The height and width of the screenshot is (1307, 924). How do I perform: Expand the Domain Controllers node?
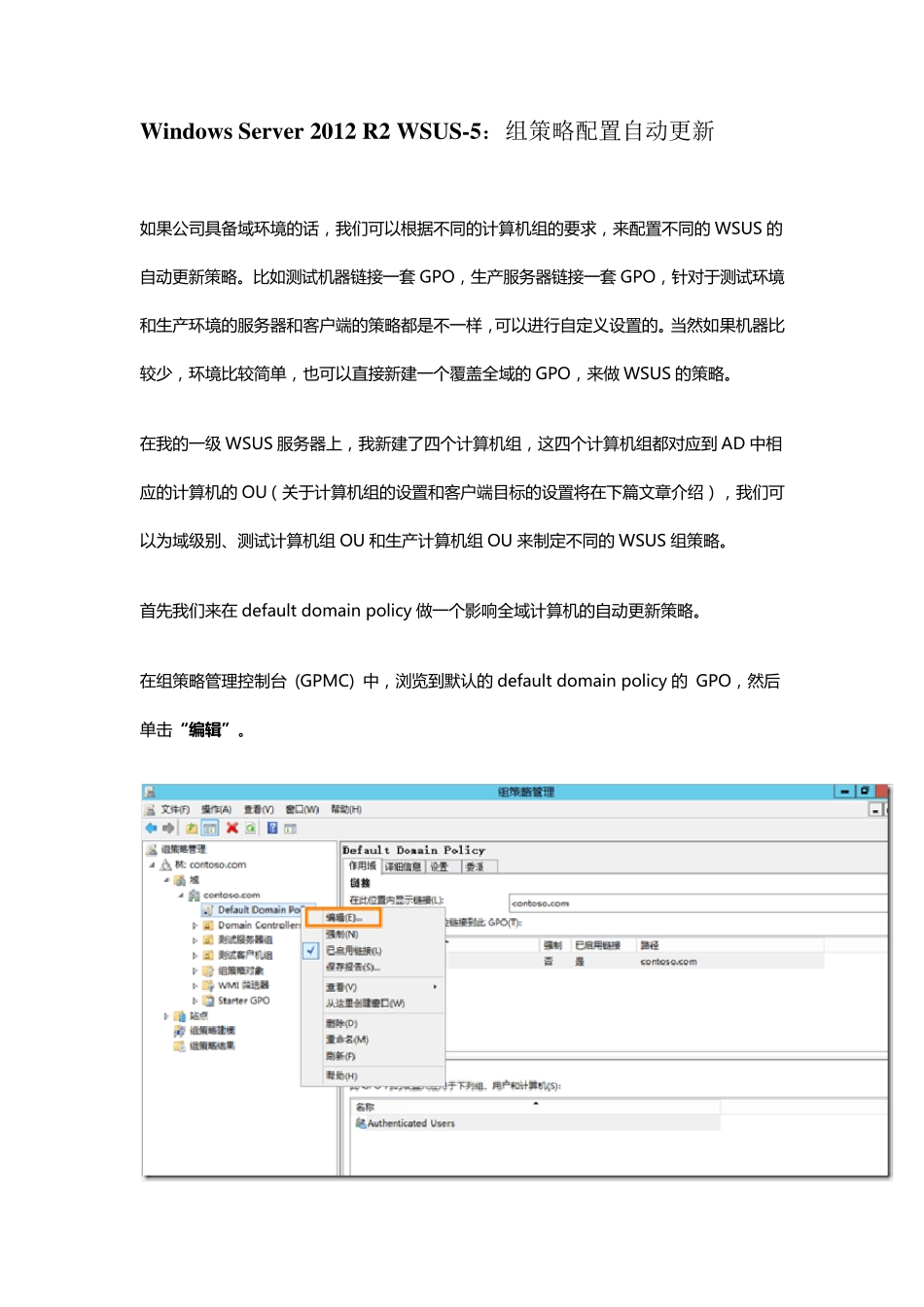tap(195, 926)
